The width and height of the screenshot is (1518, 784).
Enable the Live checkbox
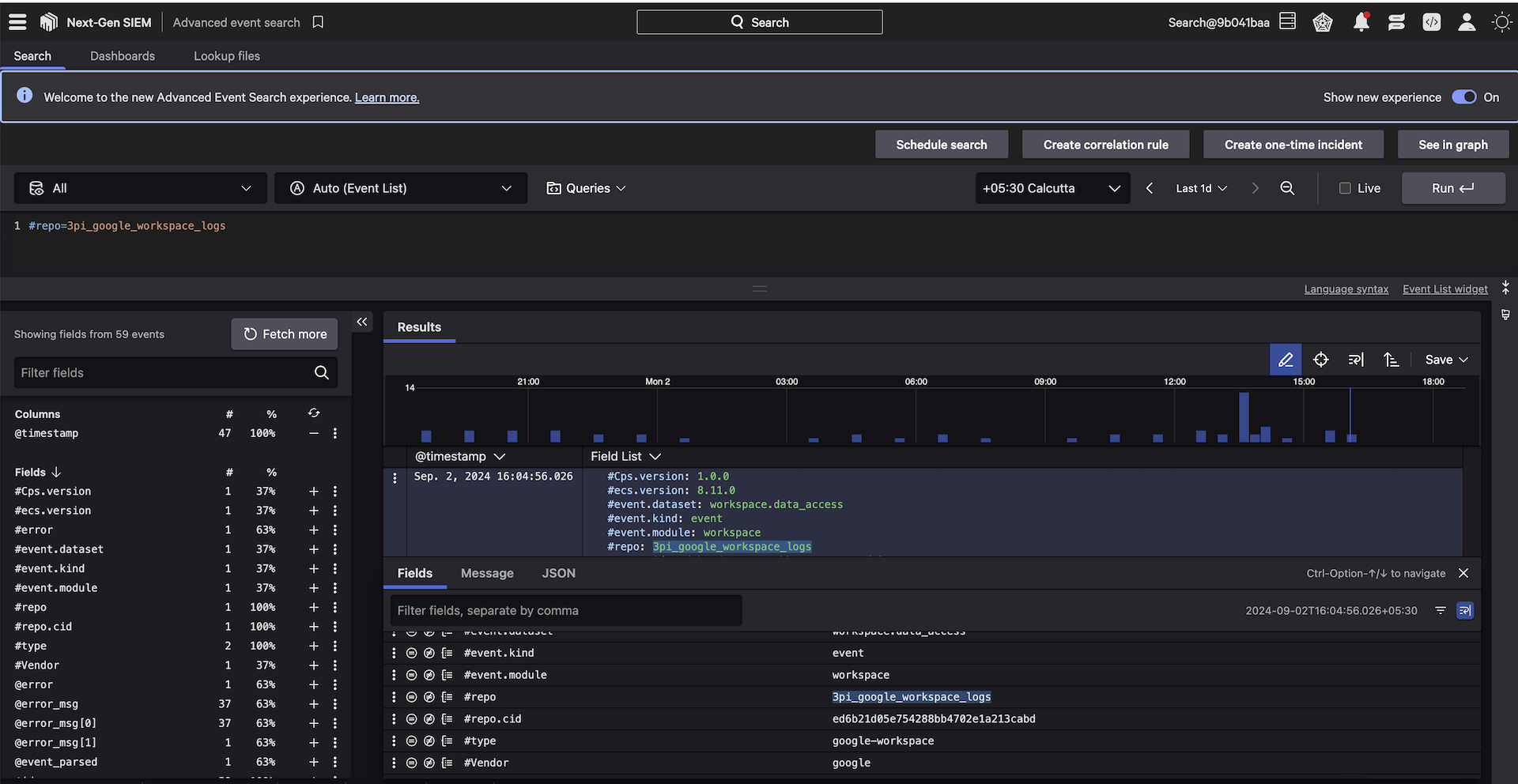pyautogui.click(x=1345, y=188)
